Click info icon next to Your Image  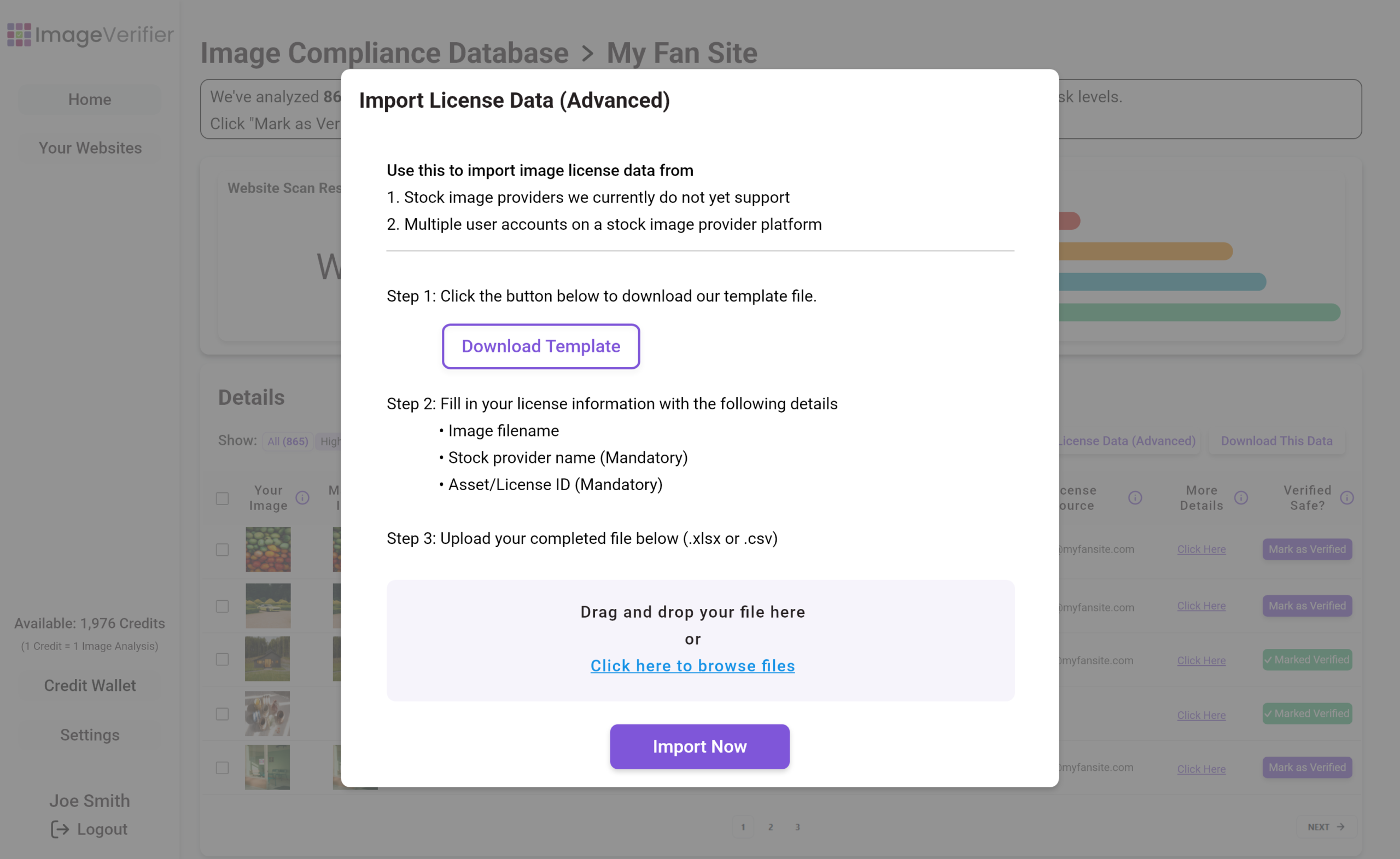(302, 498)
